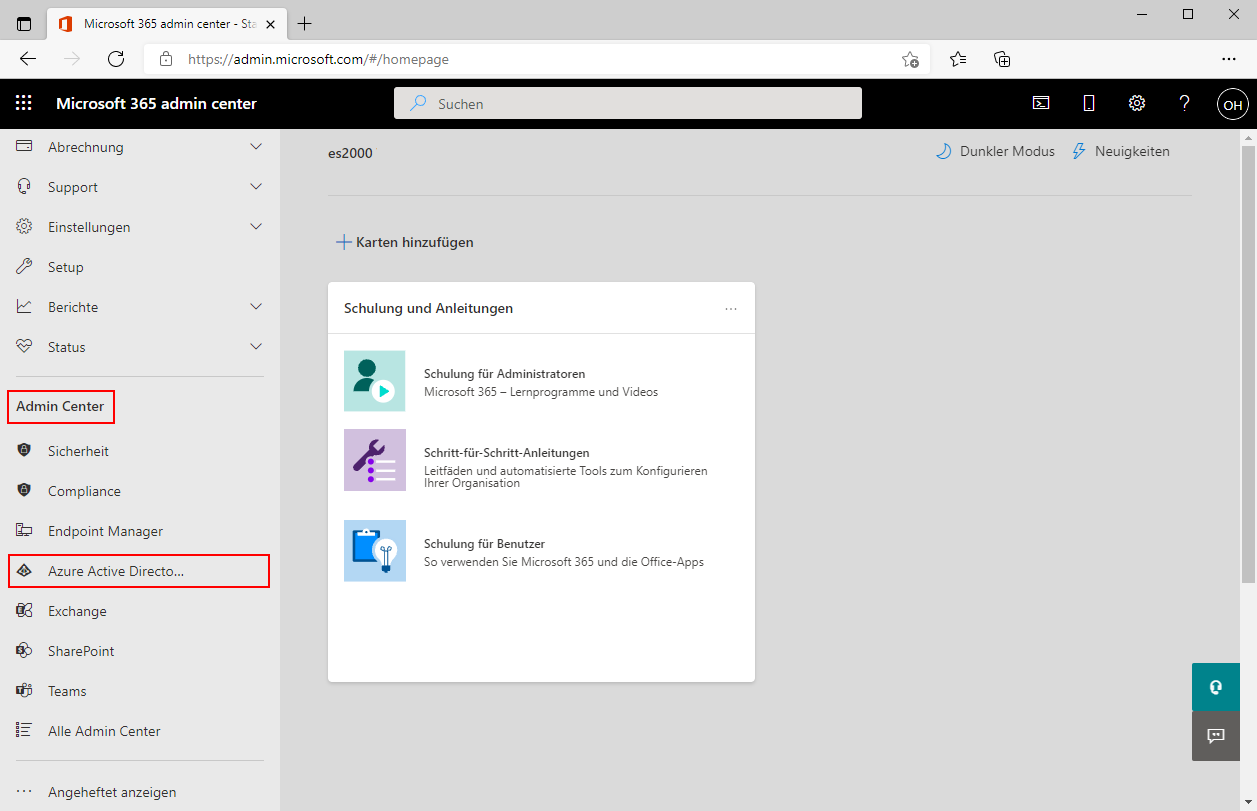Image resolution: width=1257 pixels, height=811 pixels.
Task: Expand the Support chevron
Action: point(256,187)
